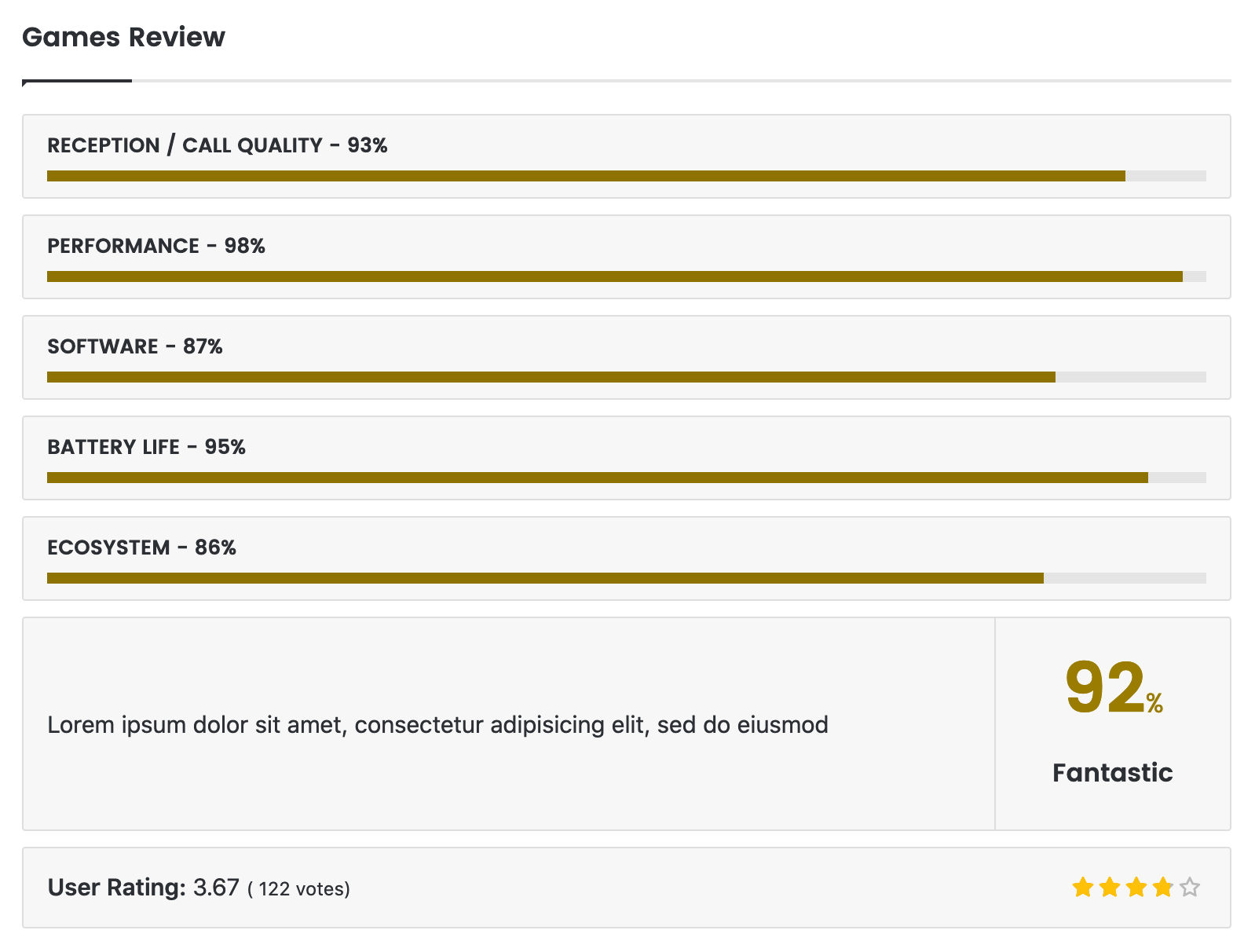Image resolution: width=1255 pixels, height=952 pixels.
Task: Click the Fantastic verdict label
Action: point(1113,772)
